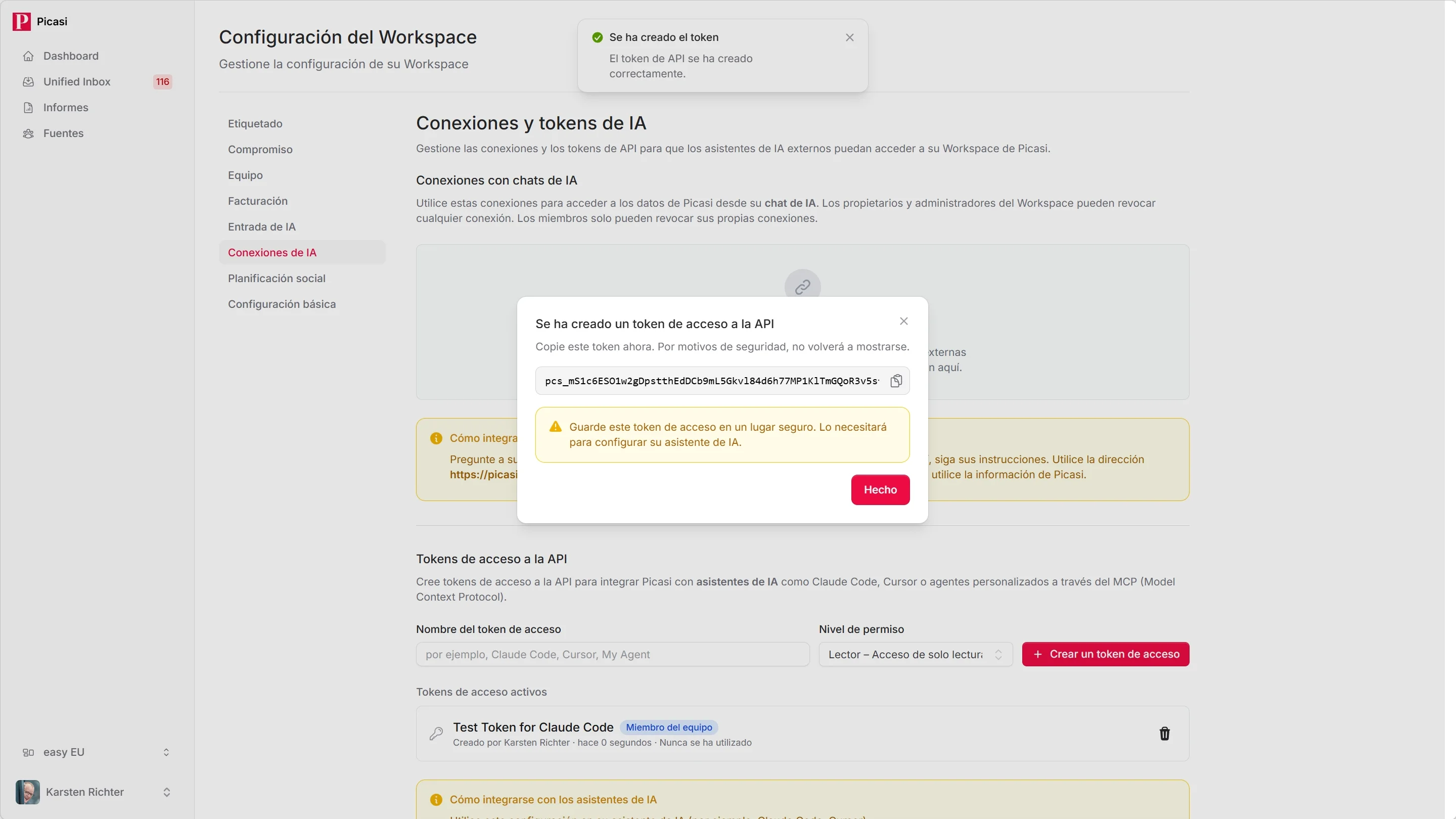The width and height of the screenshot is (1456, 819).
Task: Click the warning triangle icon in dialog
Action: point(556,427)
